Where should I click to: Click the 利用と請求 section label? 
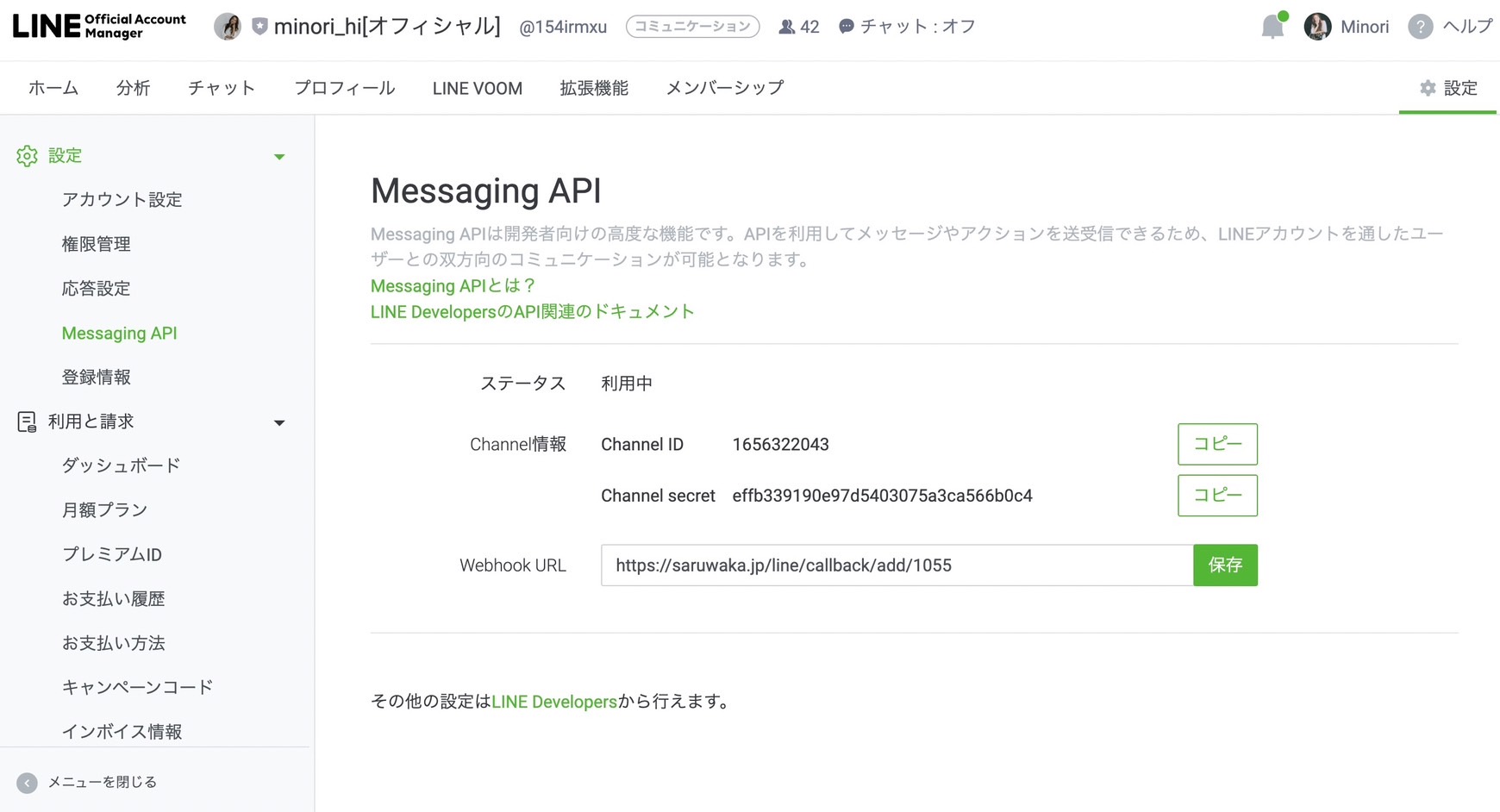click(91, 422)
